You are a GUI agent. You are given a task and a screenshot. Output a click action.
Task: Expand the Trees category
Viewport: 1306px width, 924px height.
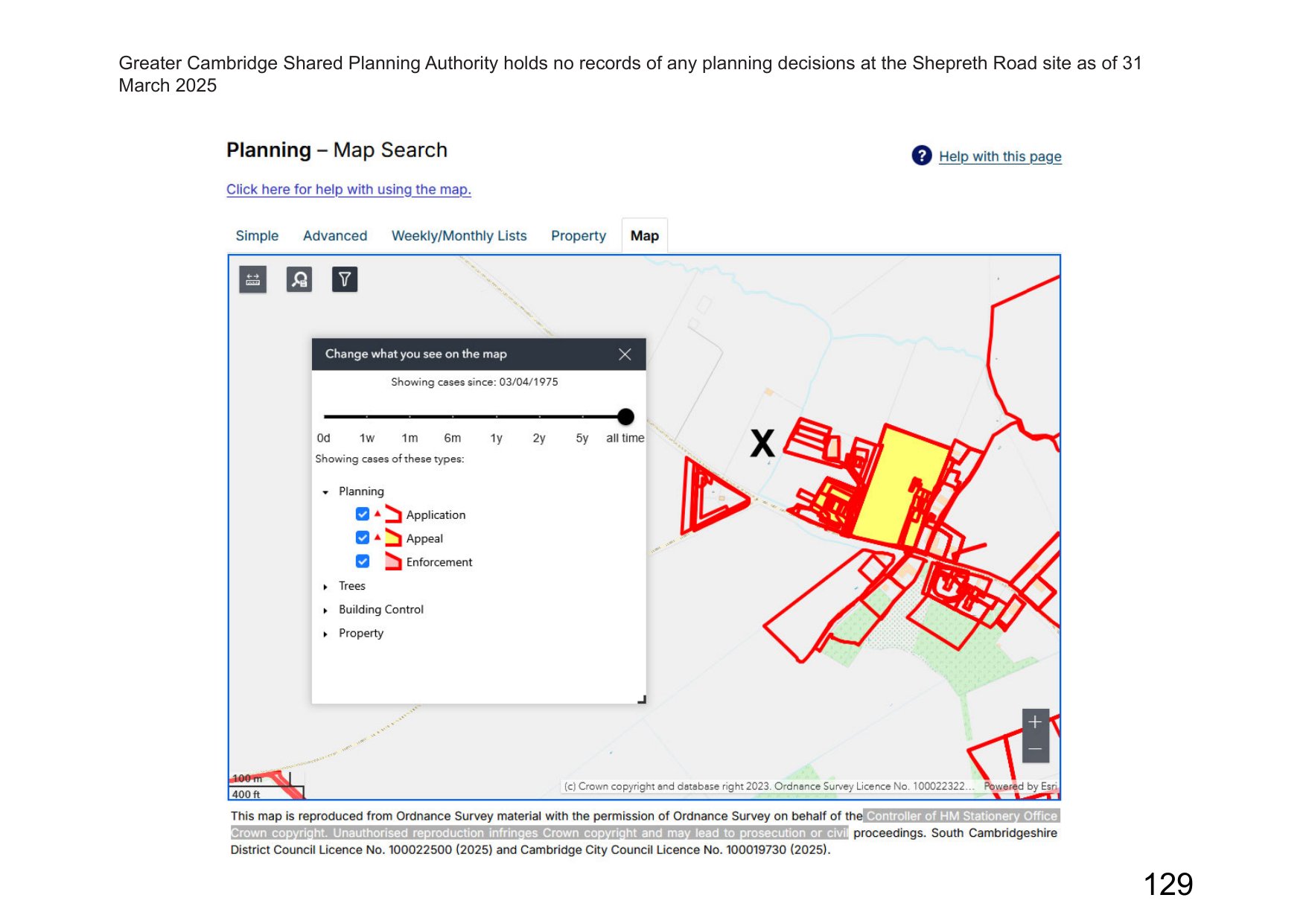pos(325,587)
